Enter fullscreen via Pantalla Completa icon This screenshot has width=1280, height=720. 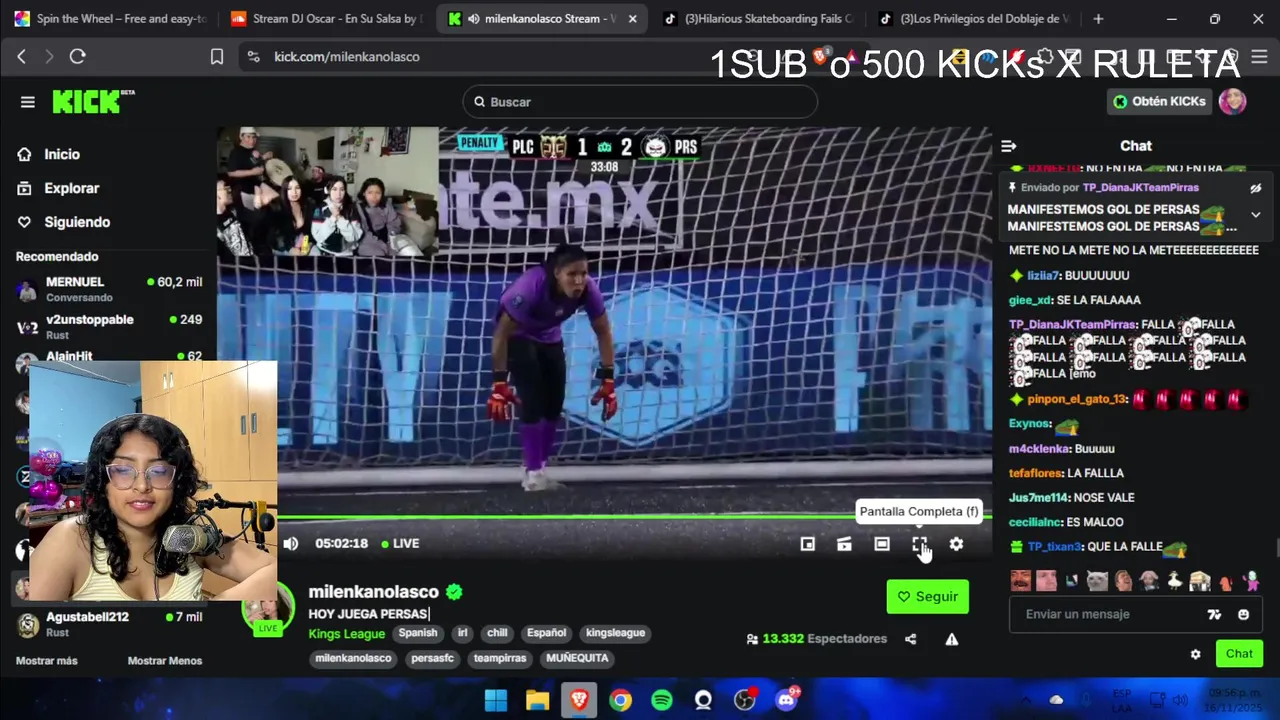click(x=919, y=544)
